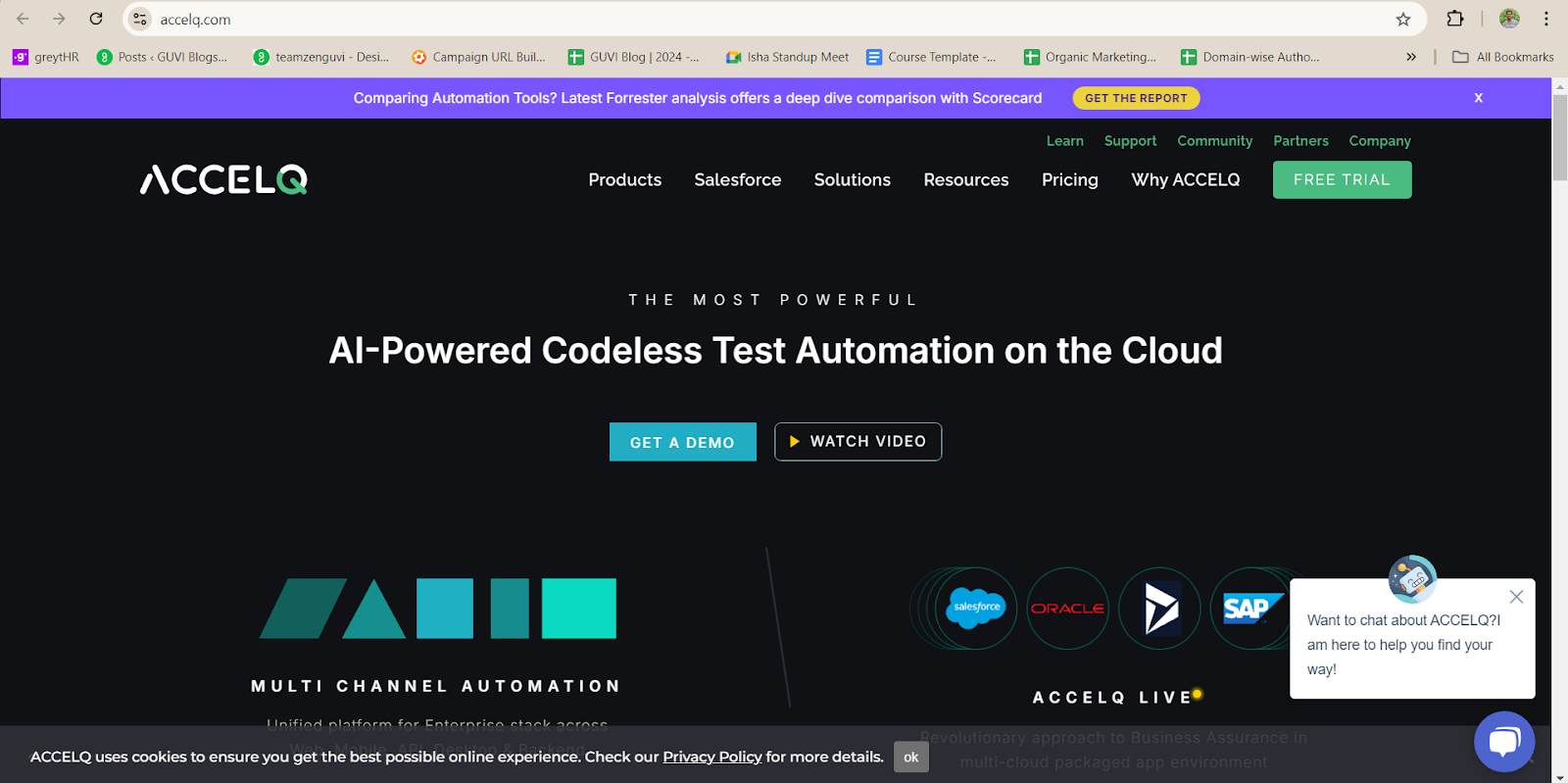Dismiss the purple Forrester banner
The image size is (1568, 783).
[1478, 98]
